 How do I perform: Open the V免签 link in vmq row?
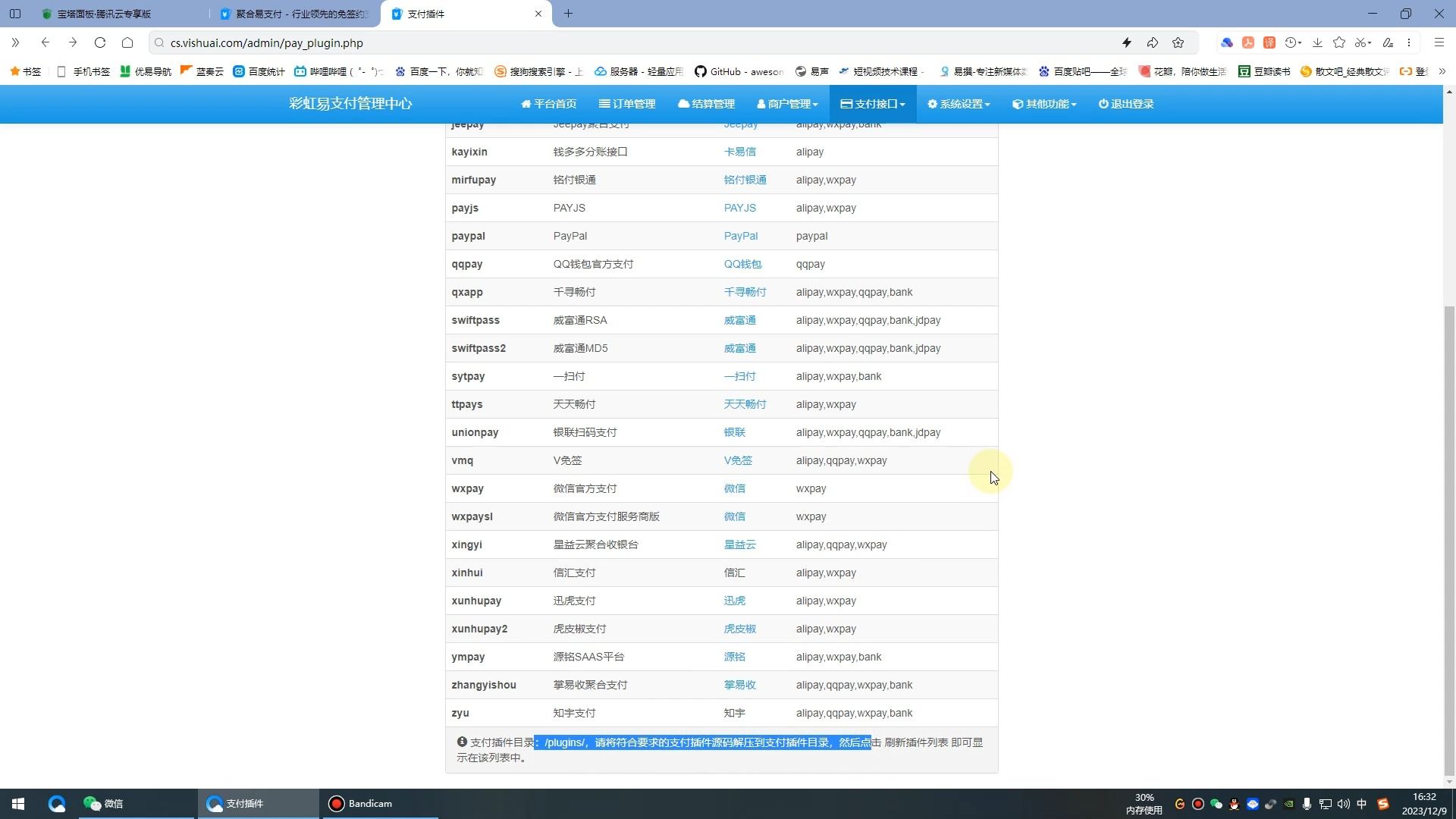tap(738, 460)
